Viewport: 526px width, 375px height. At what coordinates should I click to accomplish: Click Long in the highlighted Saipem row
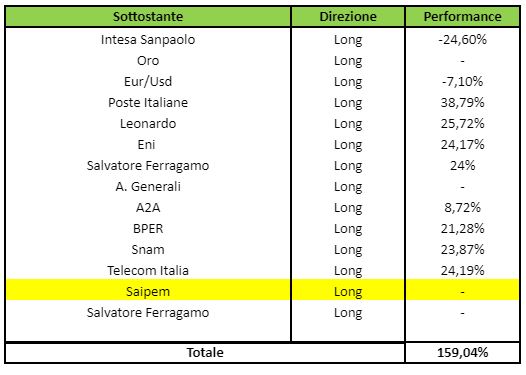[348, 292]
